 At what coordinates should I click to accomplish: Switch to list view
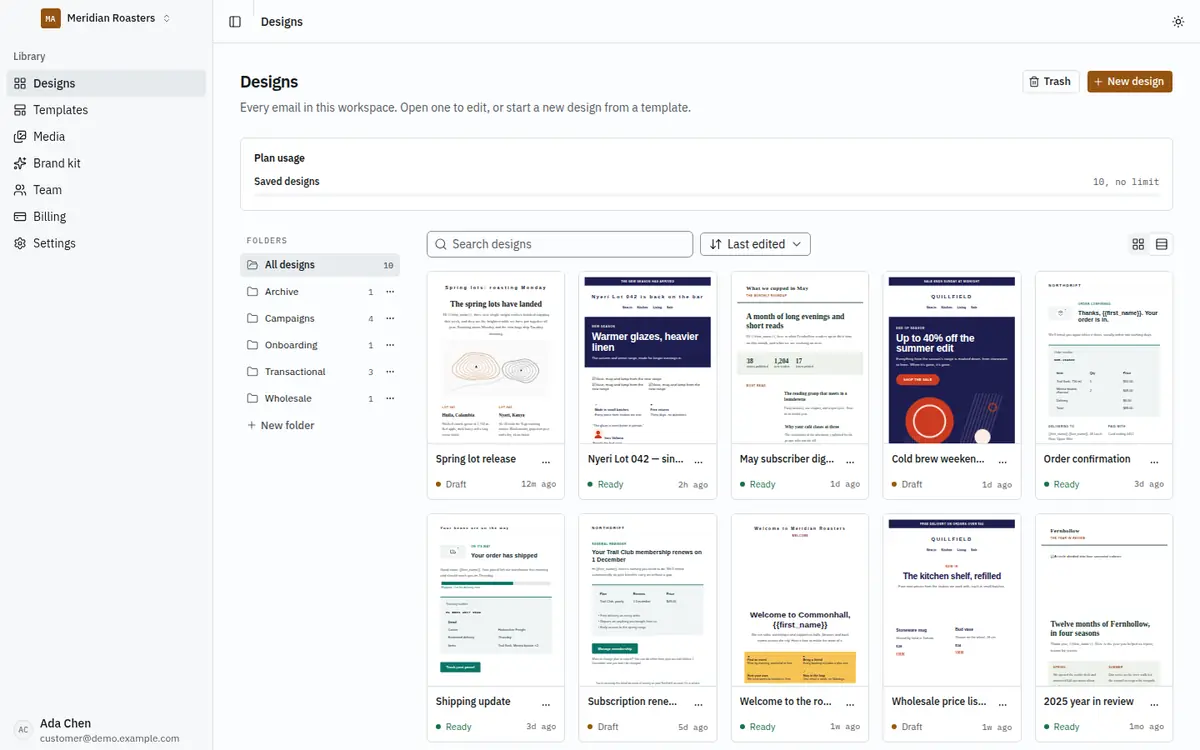tap(1161, 244)
